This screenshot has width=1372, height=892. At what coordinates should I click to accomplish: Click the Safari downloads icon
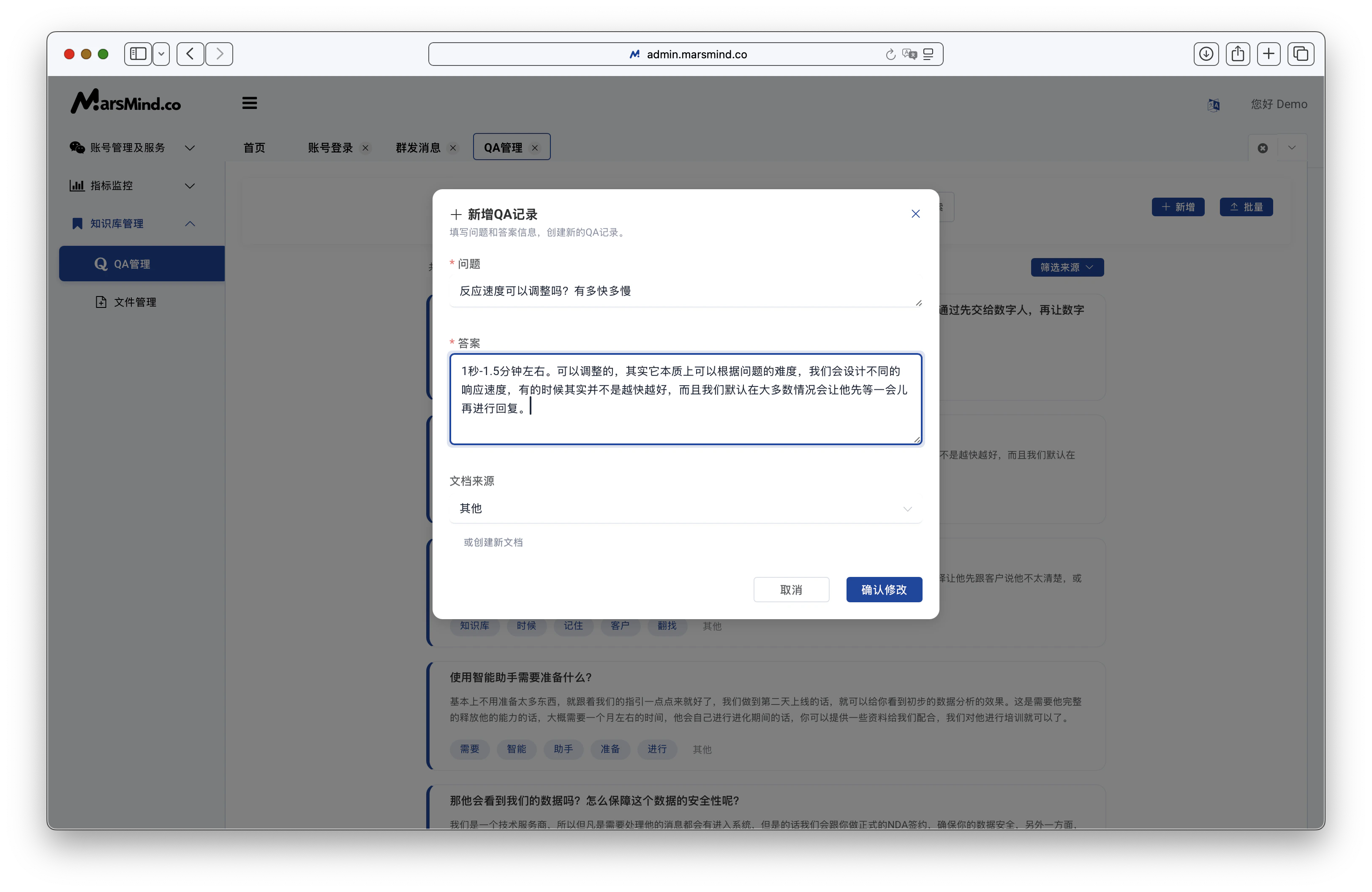point(1206,54)
